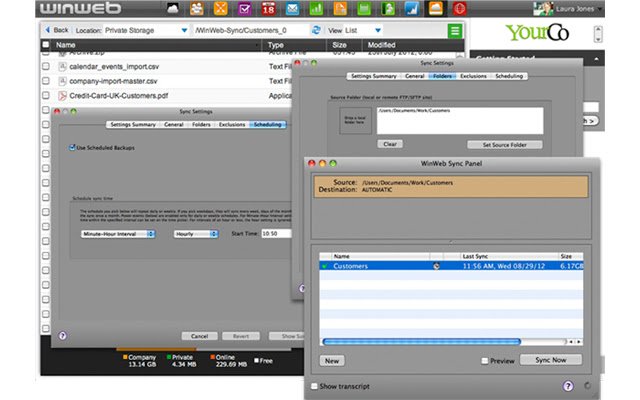Open the Location Private Storage dropdown
Screen dimensions: 640x400
(x=184, y=30)
